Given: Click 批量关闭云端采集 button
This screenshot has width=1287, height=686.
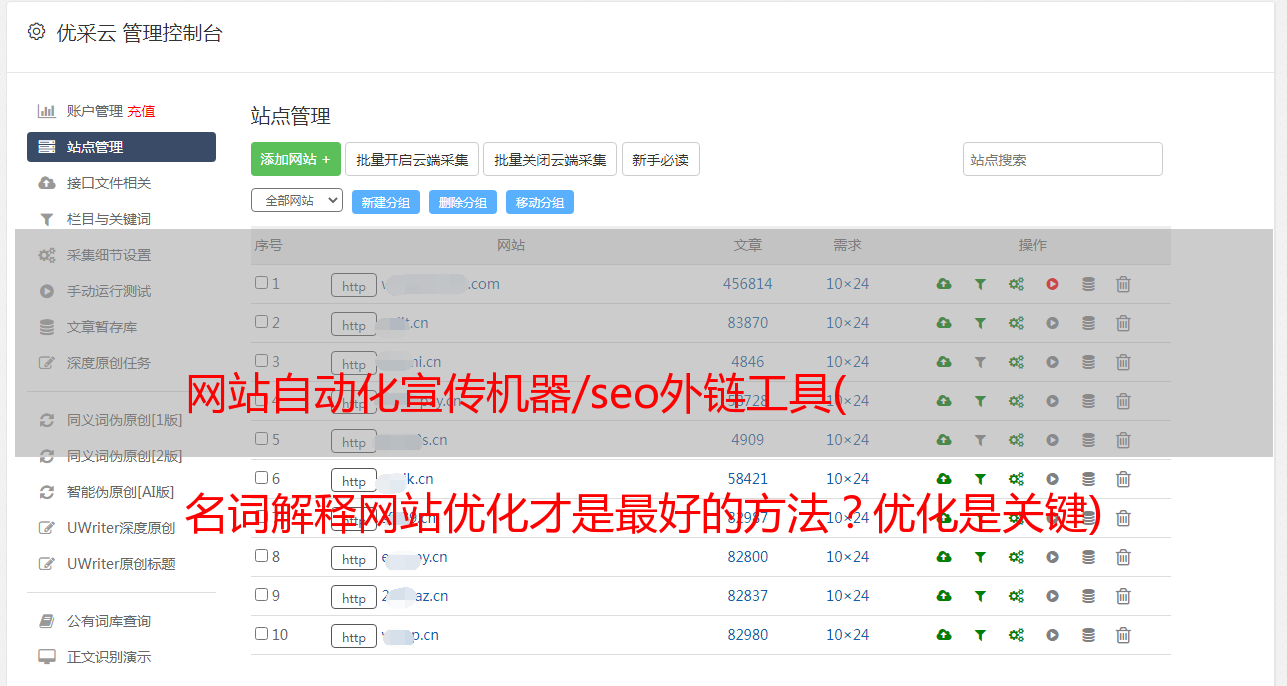Looking at the screenshot, I should pyautogui.click(x=550, y=159).
